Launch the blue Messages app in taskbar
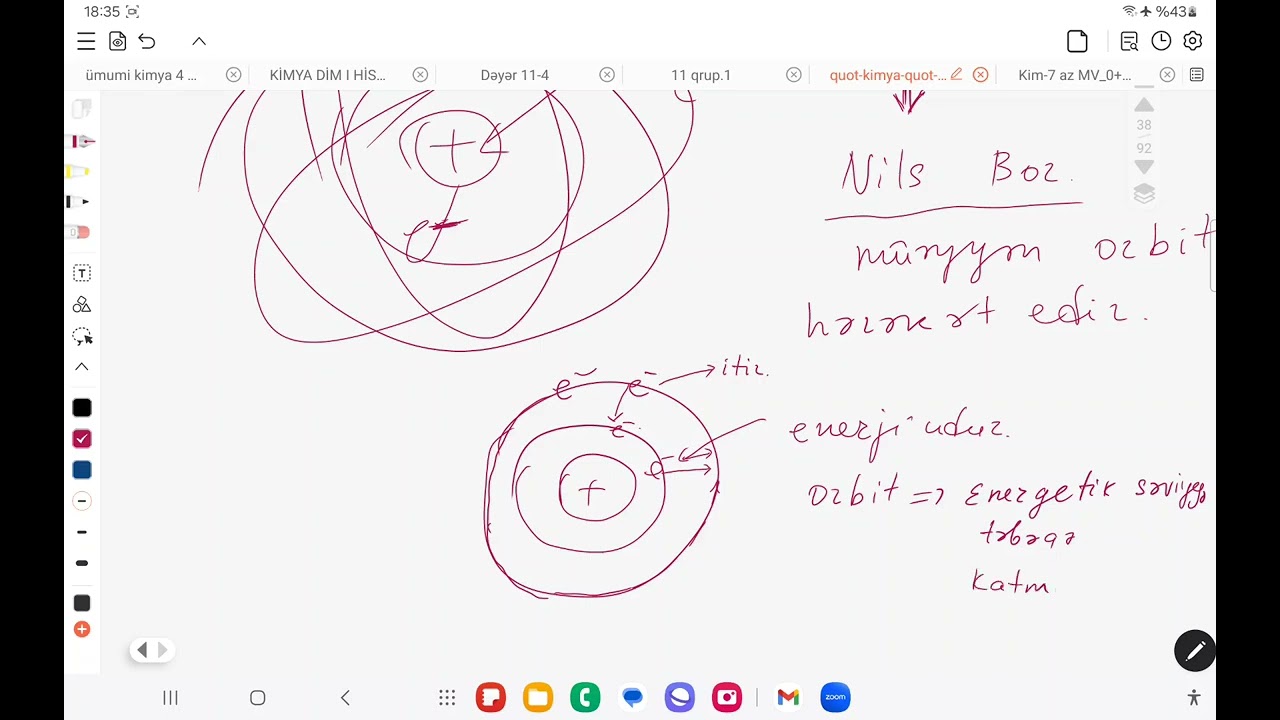This screenshot has height=720, width=1280. pyautogui.click(x=633, y=697)
